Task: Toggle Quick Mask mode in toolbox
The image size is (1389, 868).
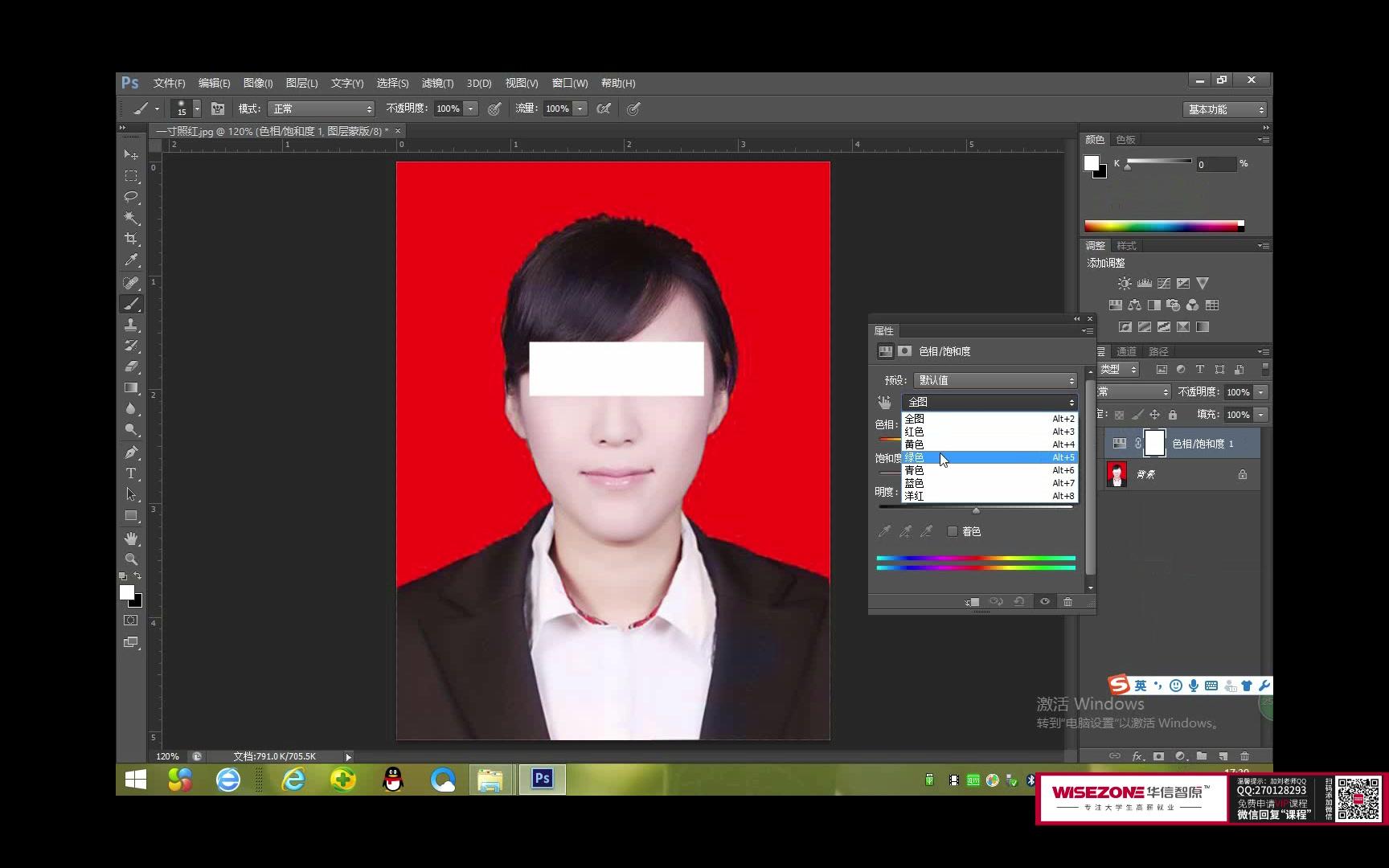Action: coord(131,620)
